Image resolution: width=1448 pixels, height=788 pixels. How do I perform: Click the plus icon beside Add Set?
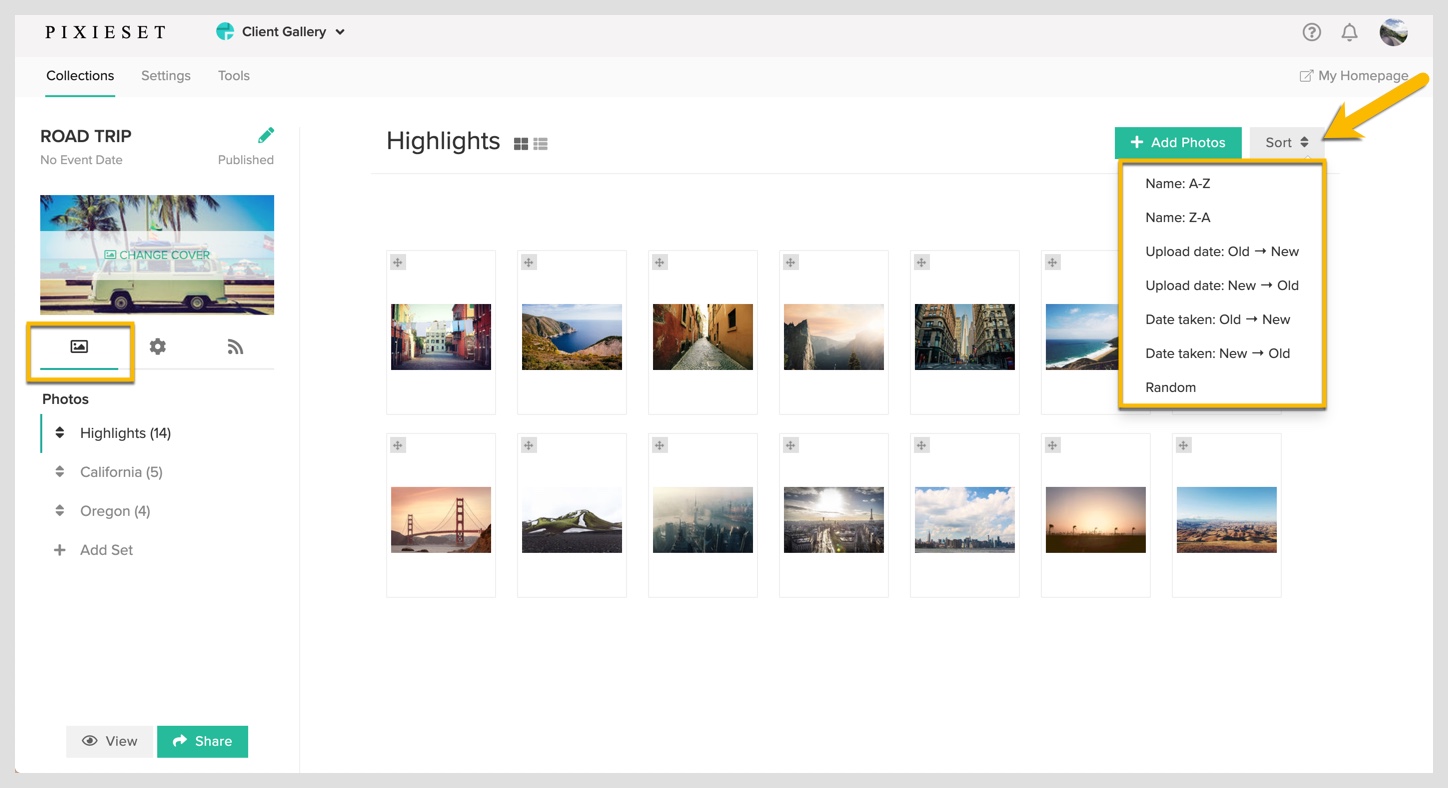pos(60,550)
